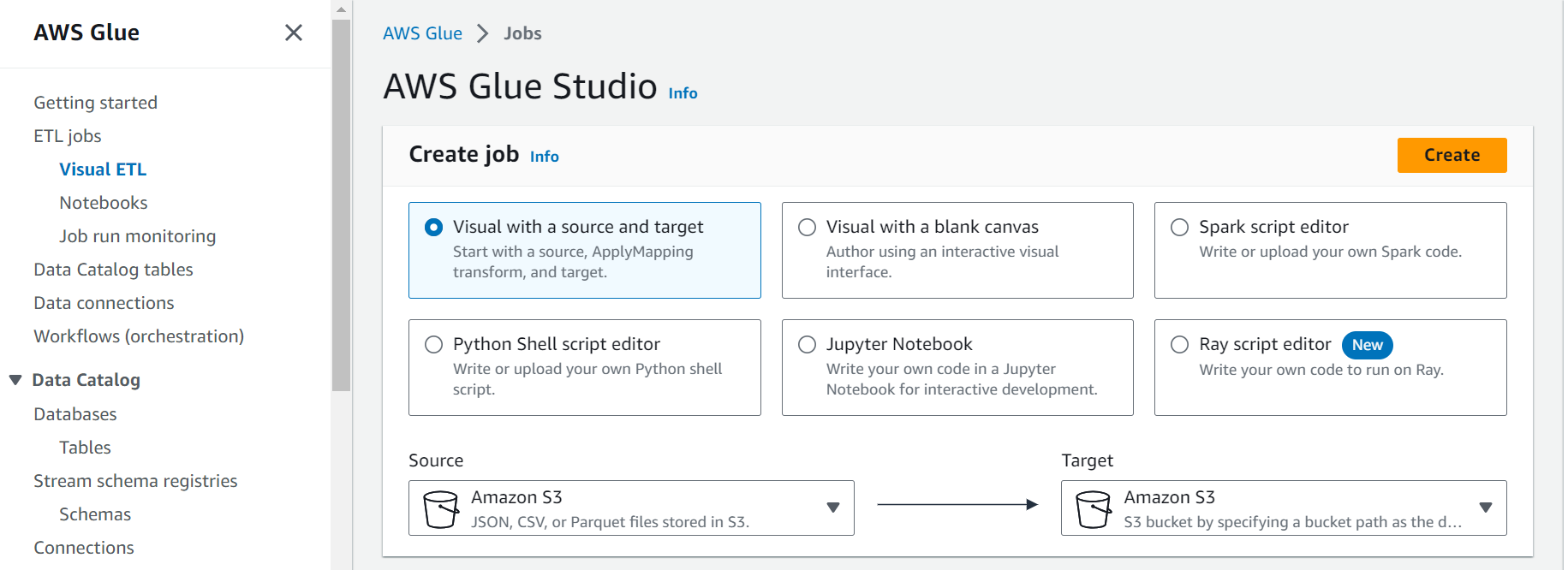The height and width of the screenshot is (570, 1568).
Task: Open the Target dropdown arrow
Action: coord(1486,508)
